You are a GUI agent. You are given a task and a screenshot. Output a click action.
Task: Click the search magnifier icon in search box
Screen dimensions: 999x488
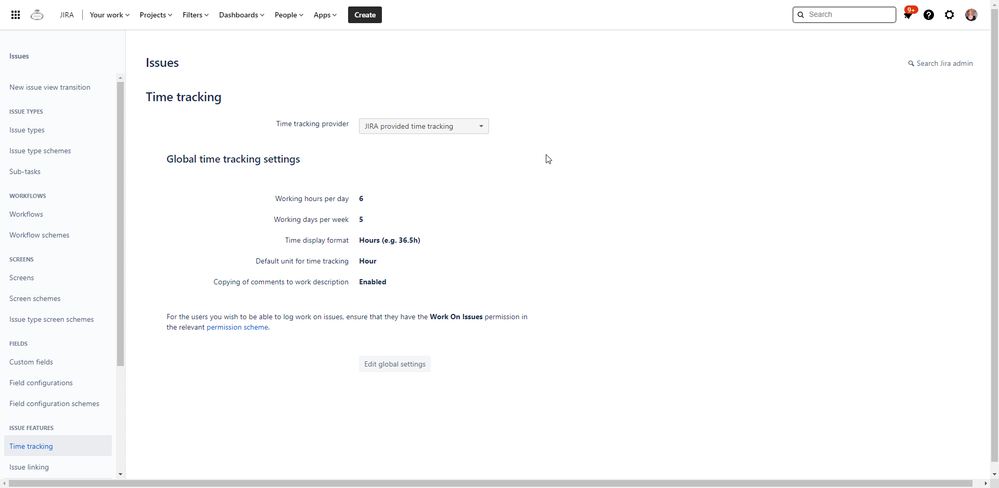801,15
